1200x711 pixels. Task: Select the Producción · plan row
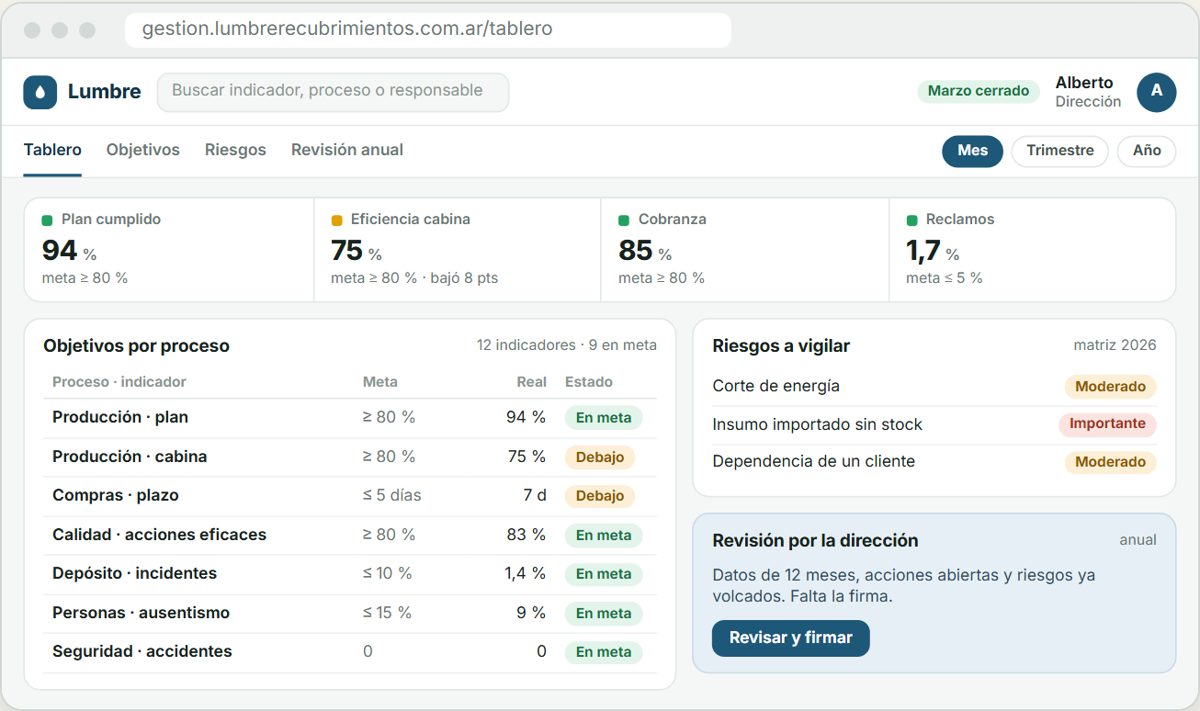point(350,418)
